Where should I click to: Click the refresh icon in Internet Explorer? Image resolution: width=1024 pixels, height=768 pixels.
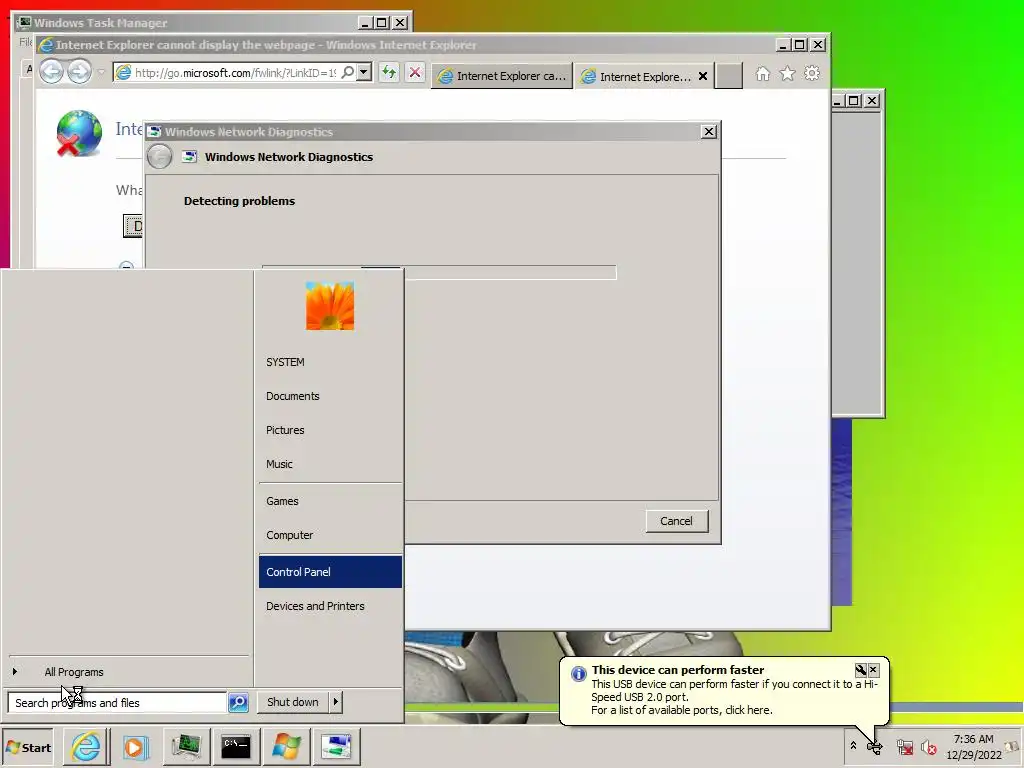coord(389,72)
